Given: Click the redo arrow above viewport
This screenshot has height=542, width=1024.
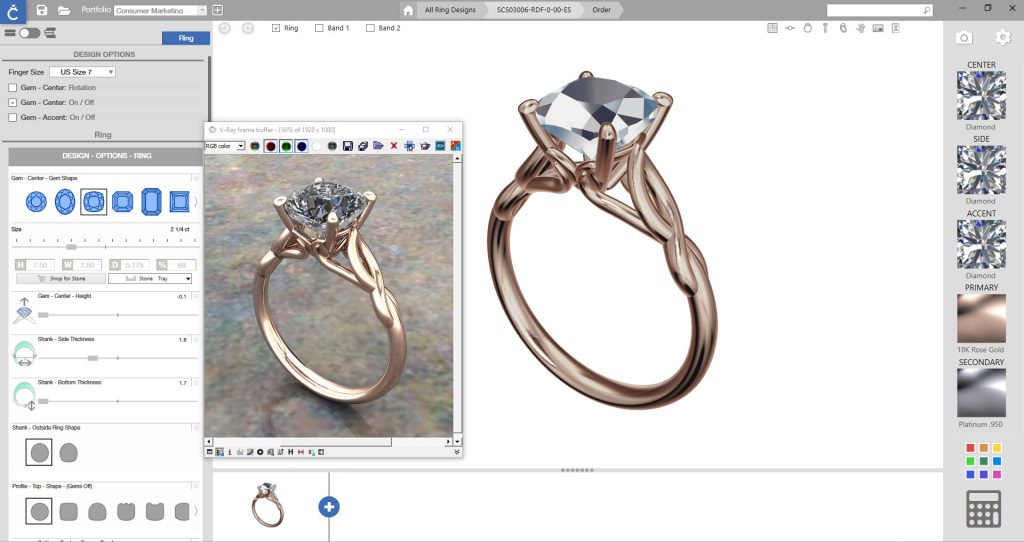Looking at the screenshot, I should coord(248,28).
